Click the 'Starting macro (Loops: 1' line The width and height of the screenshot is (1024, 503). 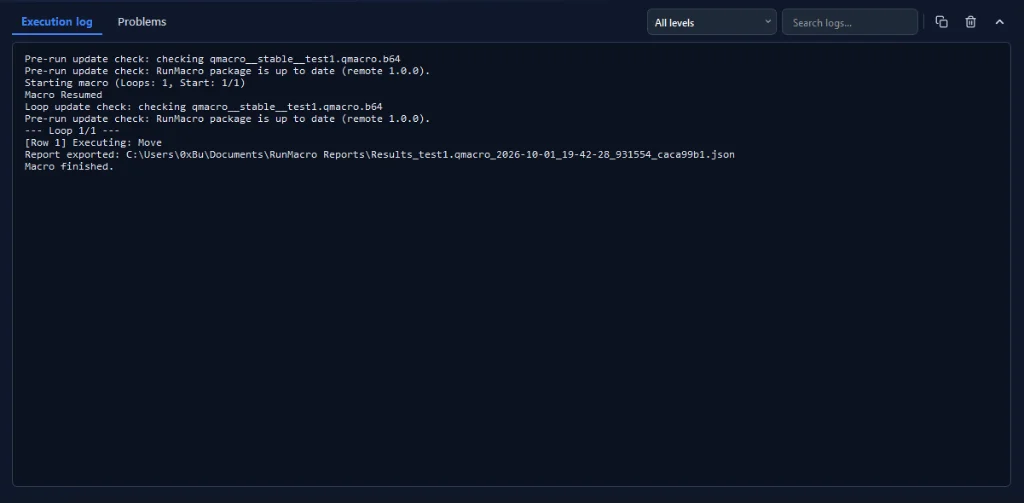[135, 83]
